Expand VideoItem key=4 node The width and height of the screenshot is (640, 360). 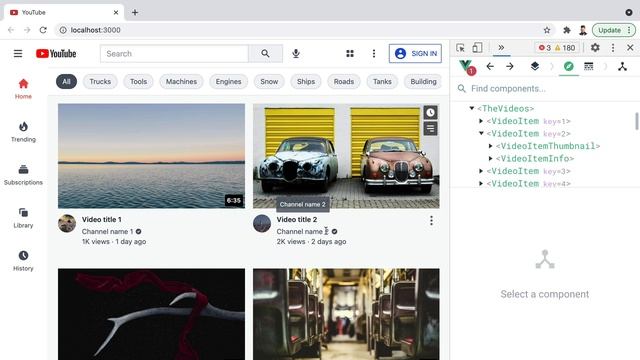pyautogui.click(x=481, y=184)
